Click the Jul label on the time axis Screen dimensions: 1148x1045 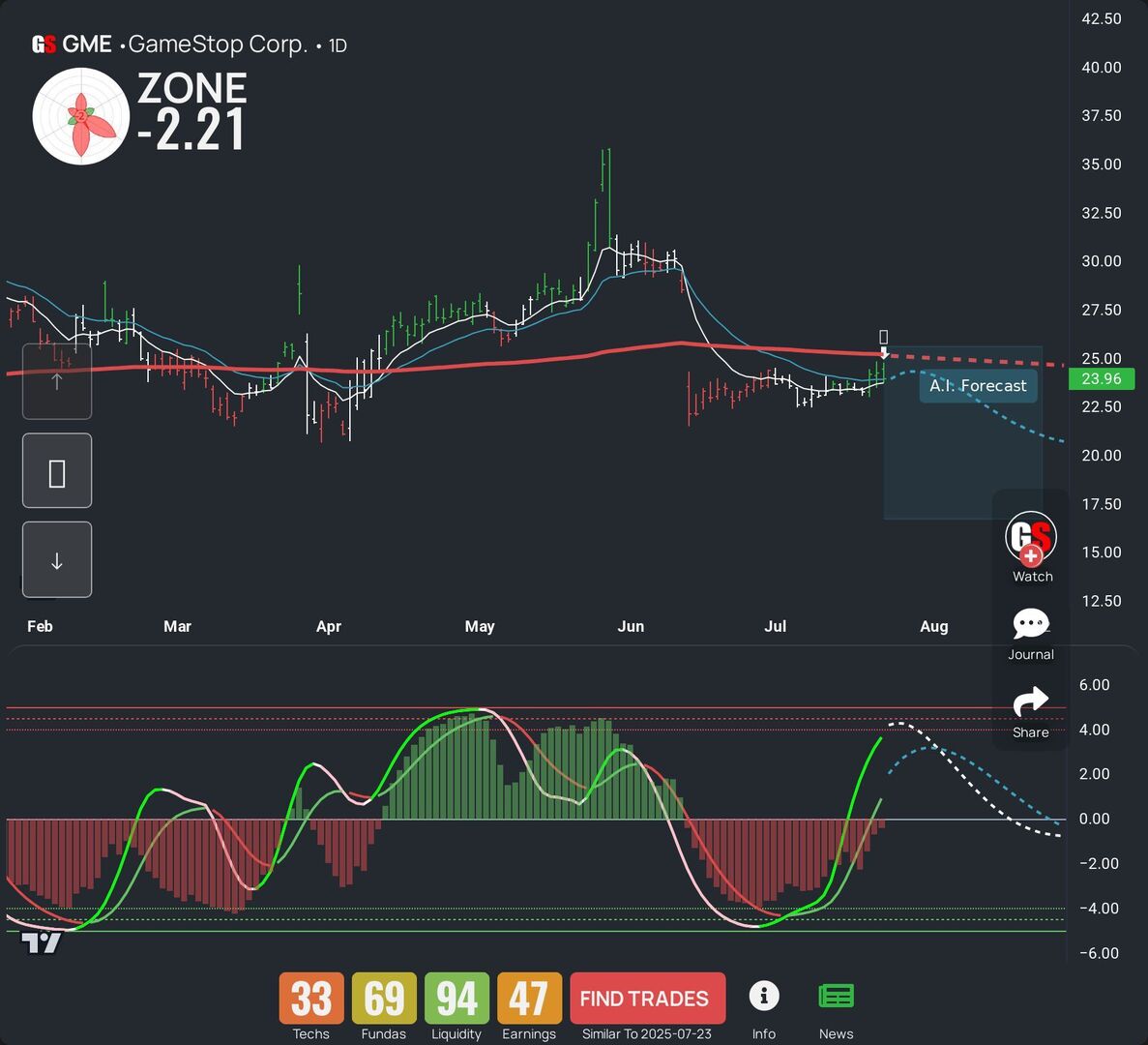(775, 626)
